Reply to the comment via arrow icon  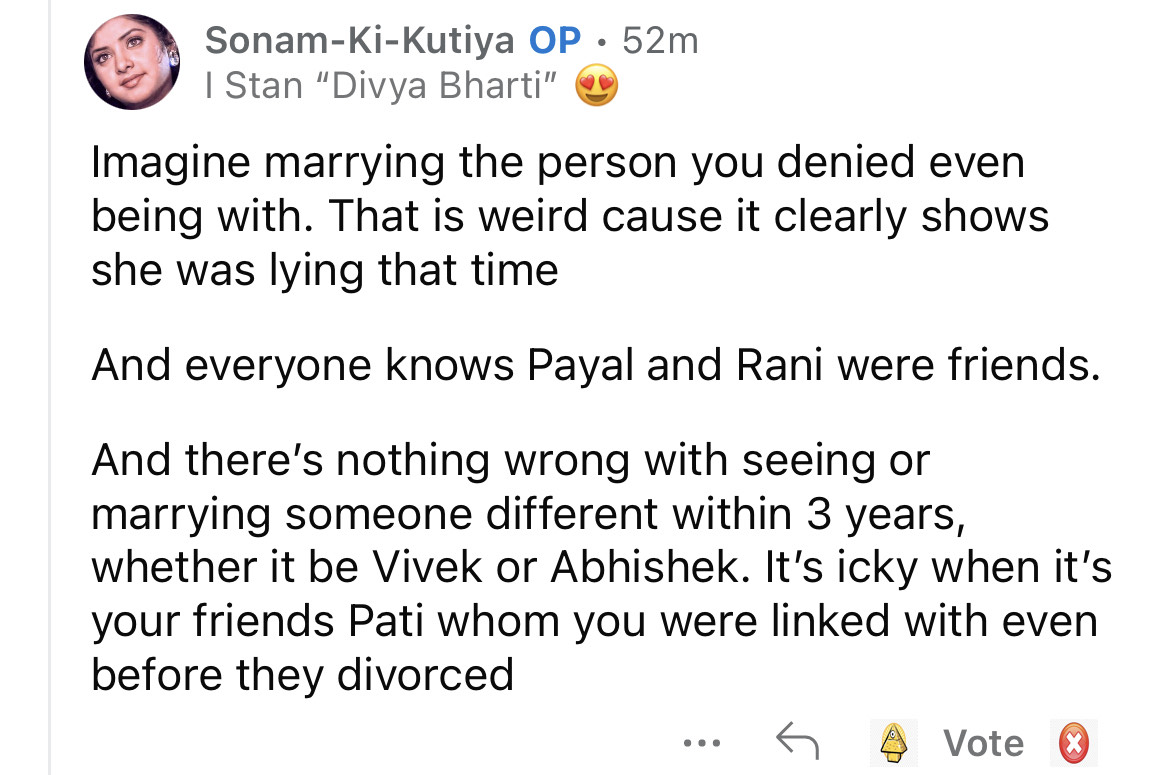pyautogui.click(x=797, y=742)
